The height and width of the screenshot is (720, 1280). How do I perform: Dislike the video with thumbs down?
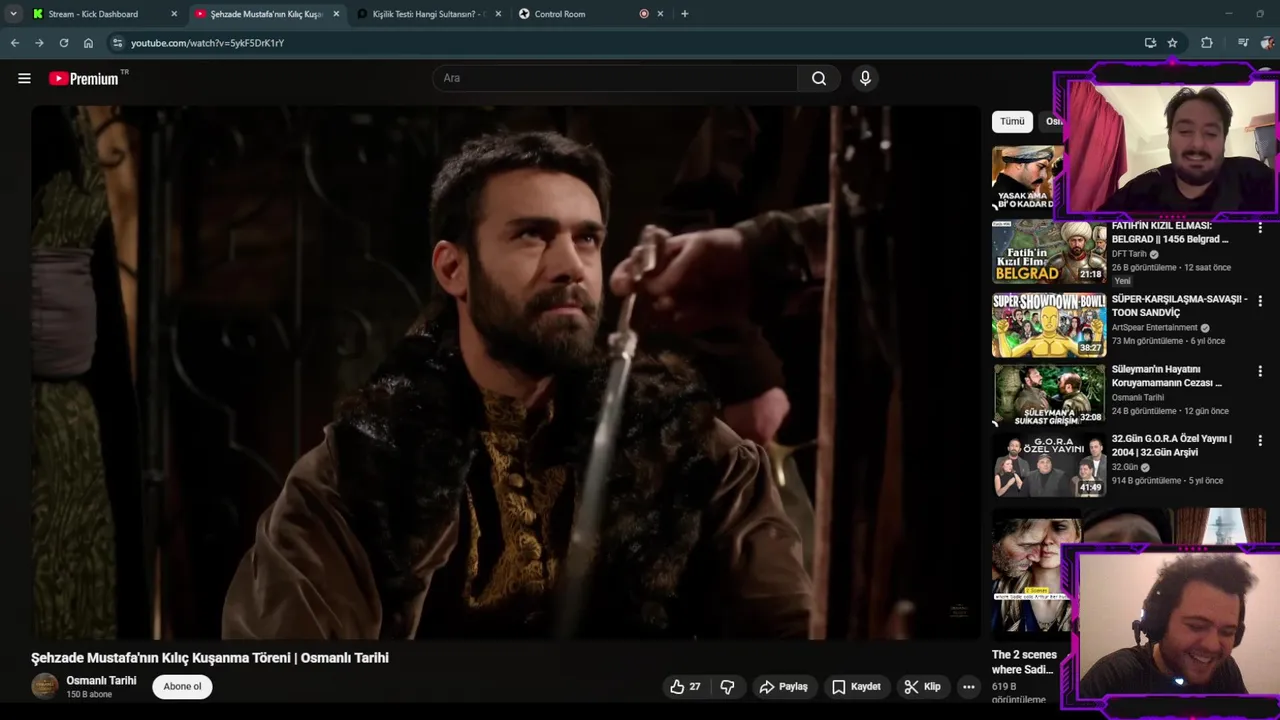pyautogui.click(x=727, y=687)
